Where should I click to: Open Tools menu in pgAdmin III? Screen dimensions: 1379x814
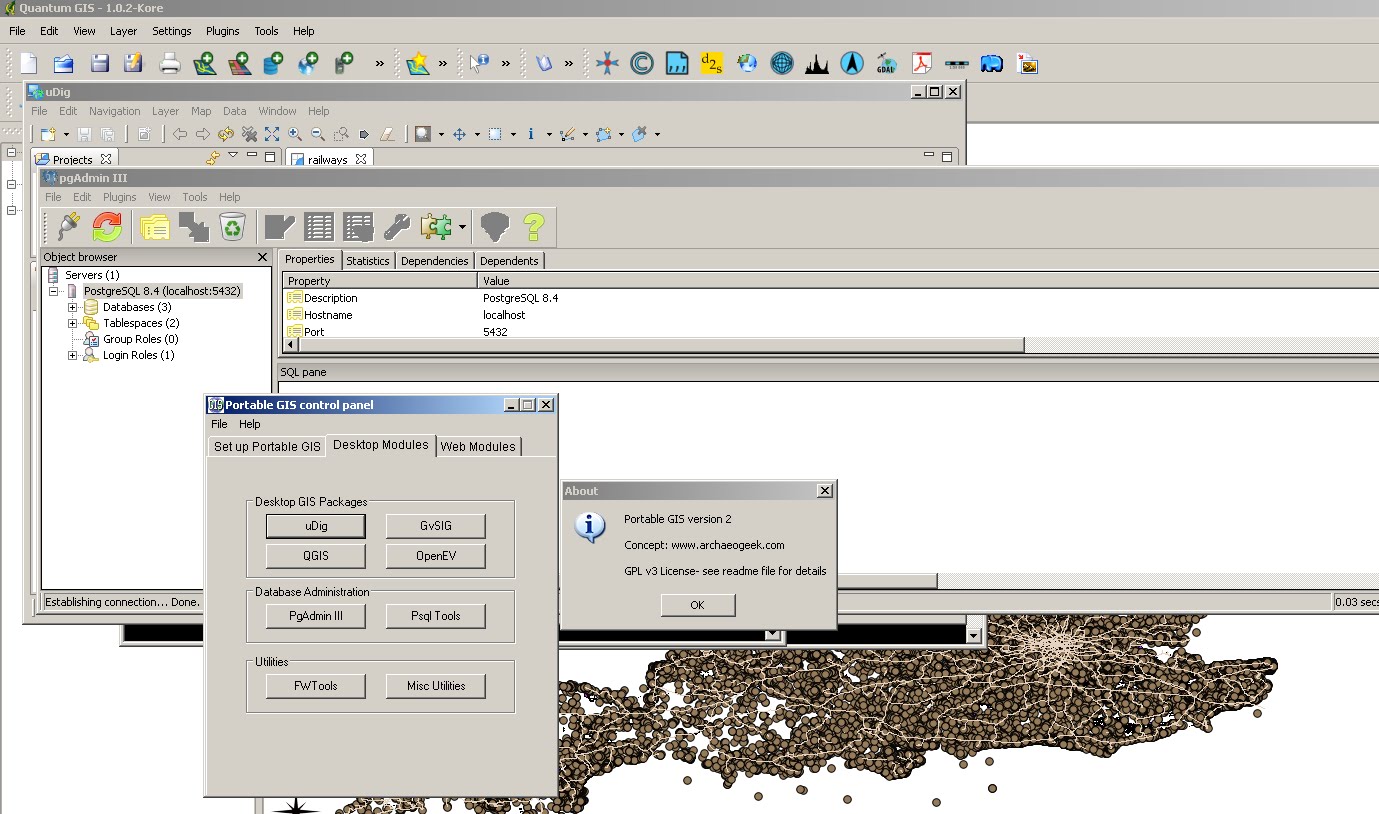click(195, 197)
